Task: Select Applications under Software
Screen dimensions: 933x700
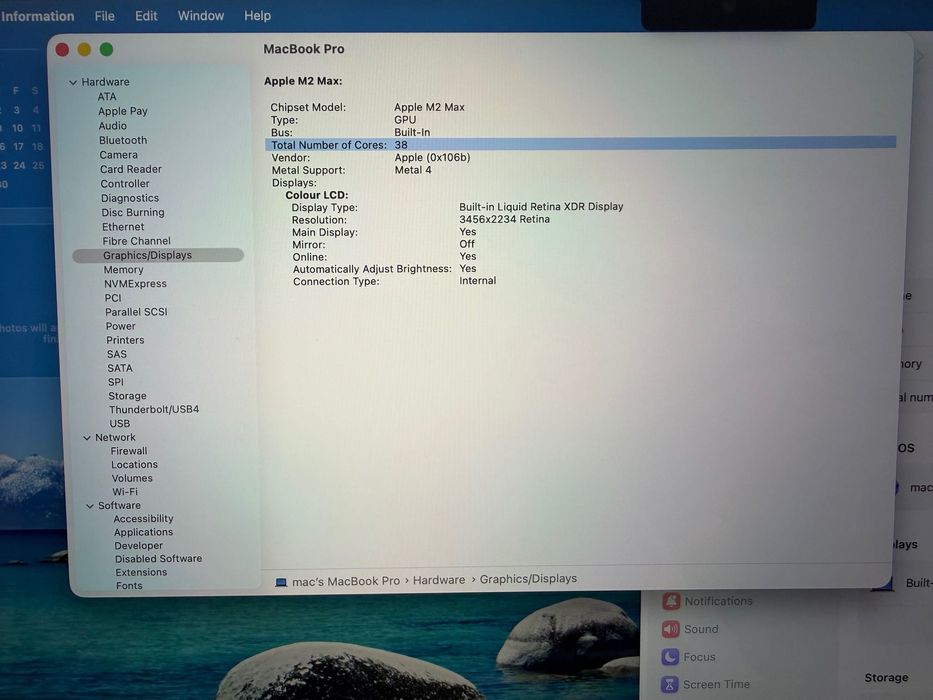Action: point(143,533)
